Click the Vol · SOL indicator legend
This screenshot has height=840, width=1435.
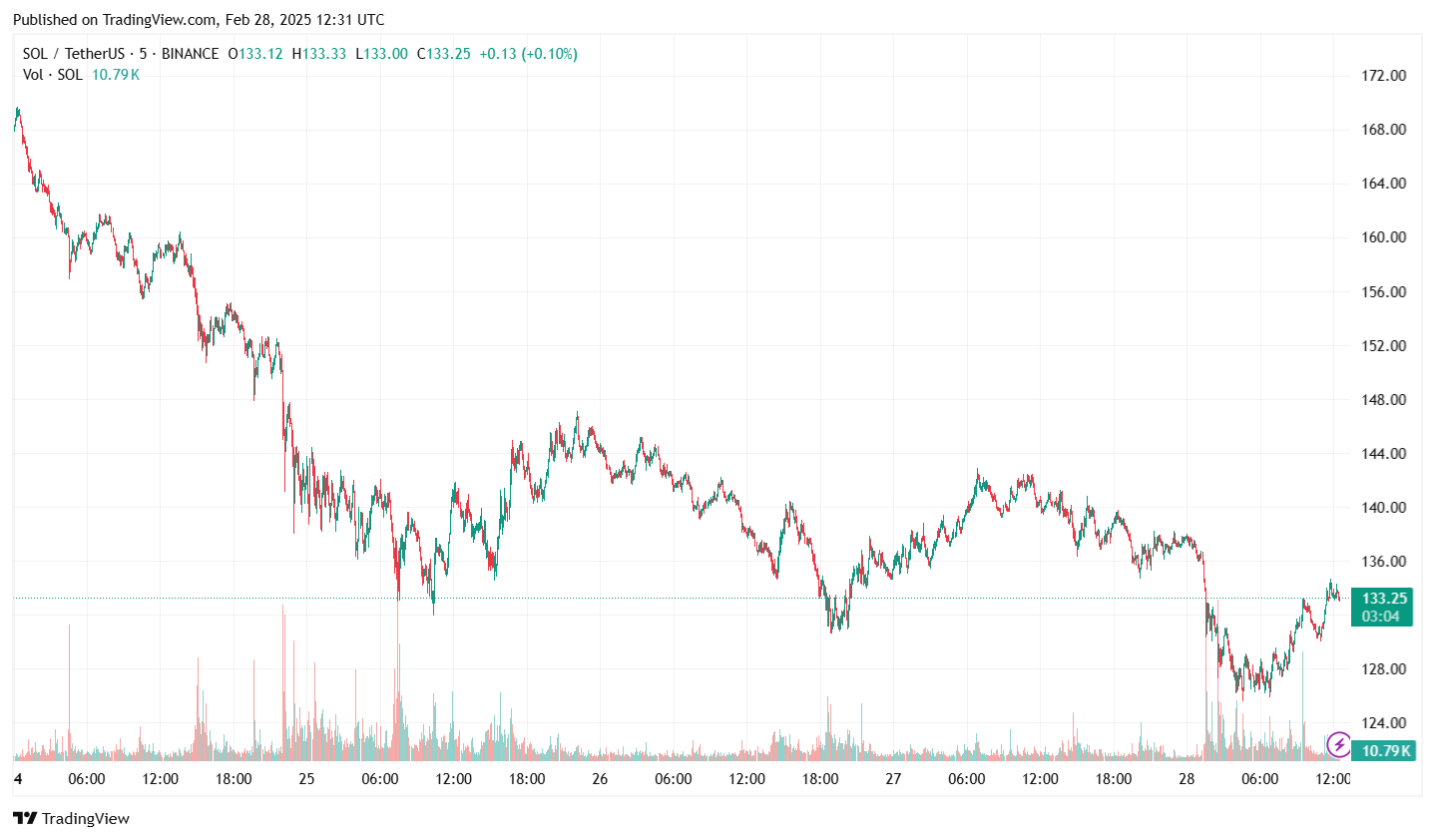click(x=53, y=75)
